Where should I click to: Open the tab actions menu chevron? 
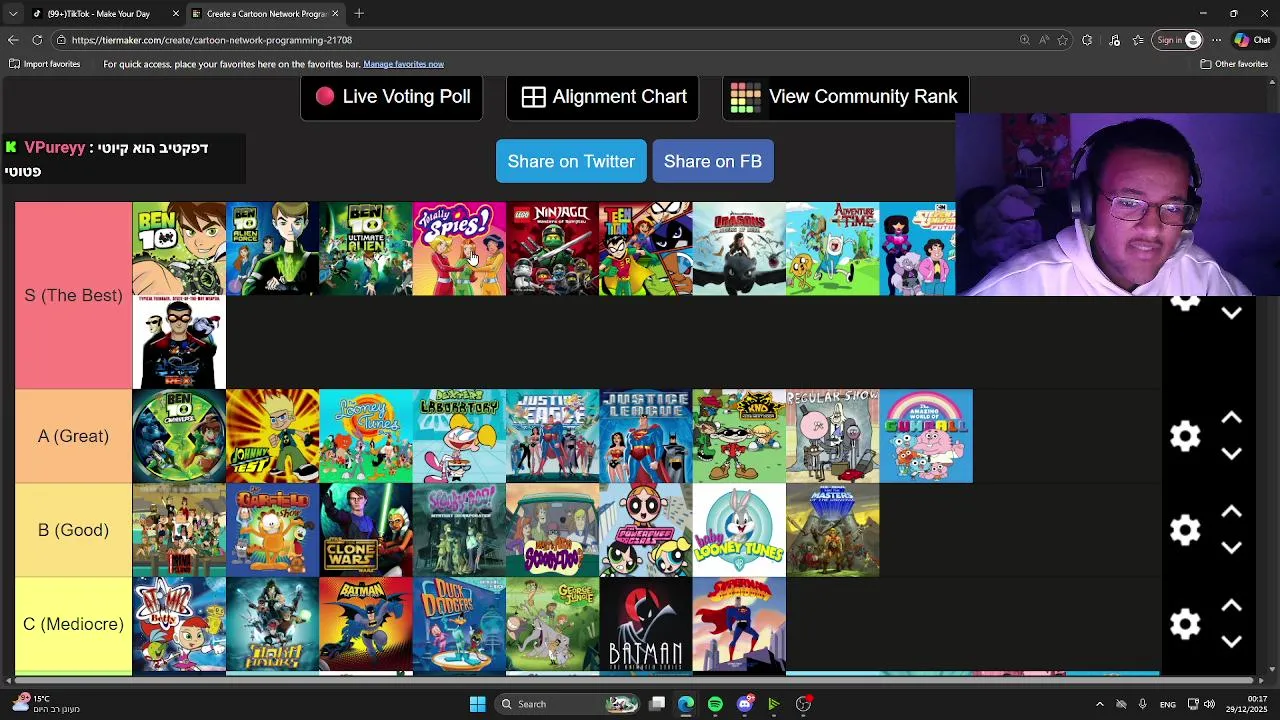pyautogui.click(x=13, y=14)
